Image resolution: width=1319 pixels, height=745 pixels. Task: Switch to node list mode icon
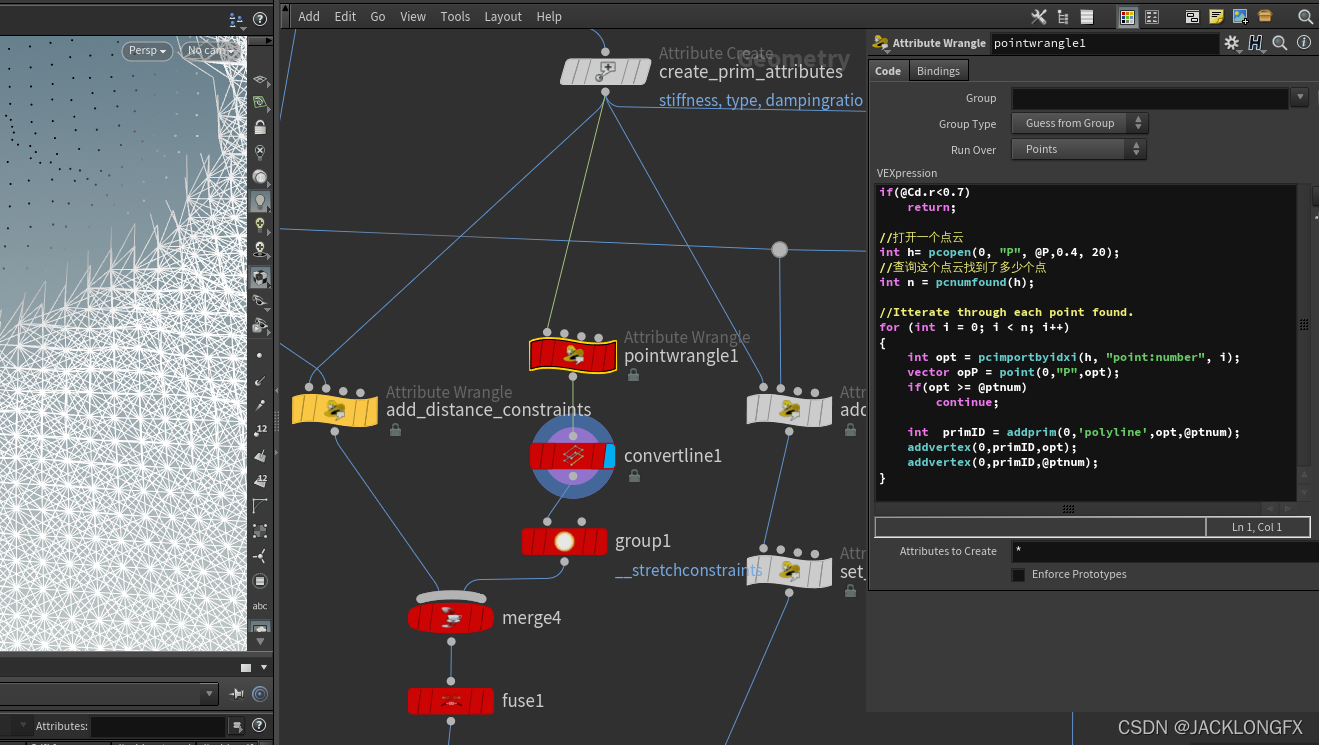pos(1087,16)
